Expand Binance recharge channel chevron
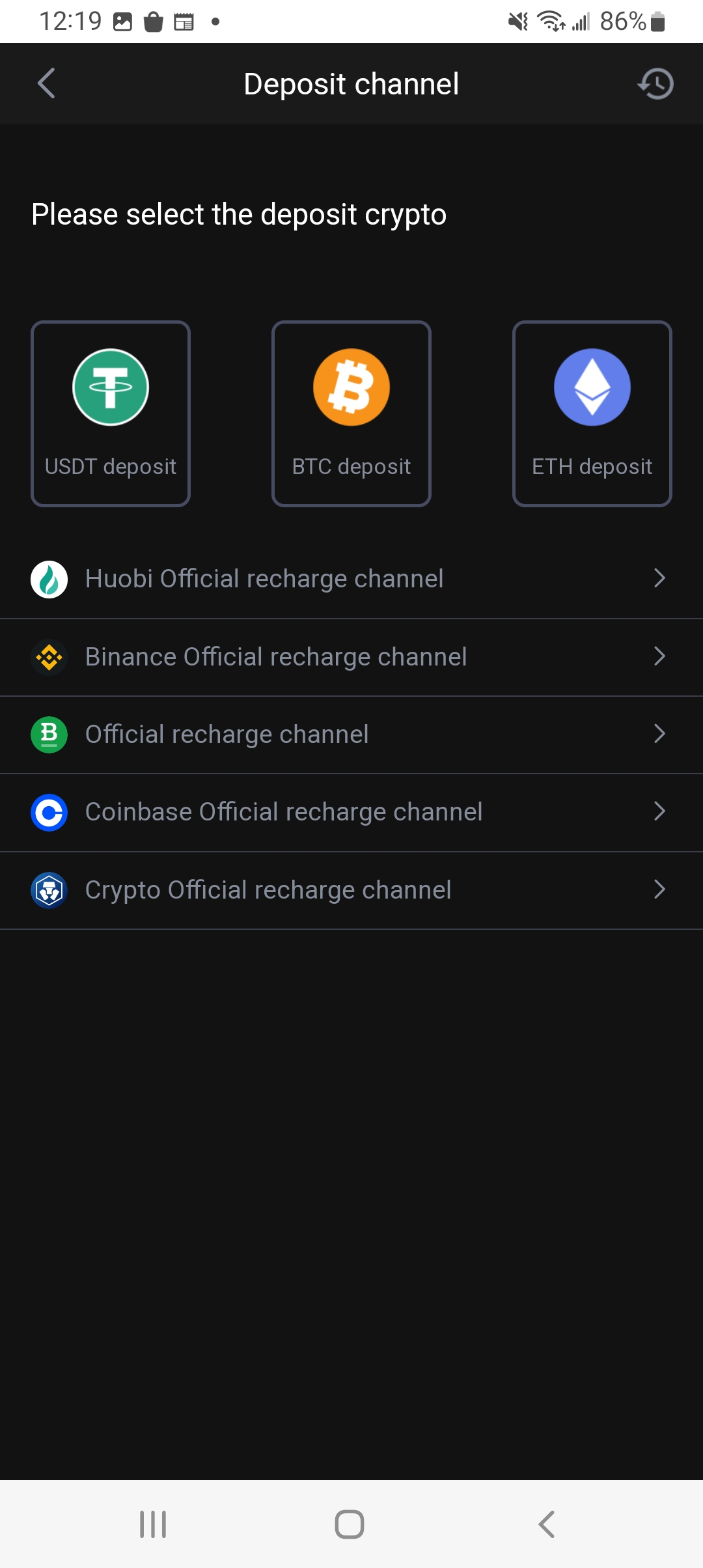 tap(659, 656)
